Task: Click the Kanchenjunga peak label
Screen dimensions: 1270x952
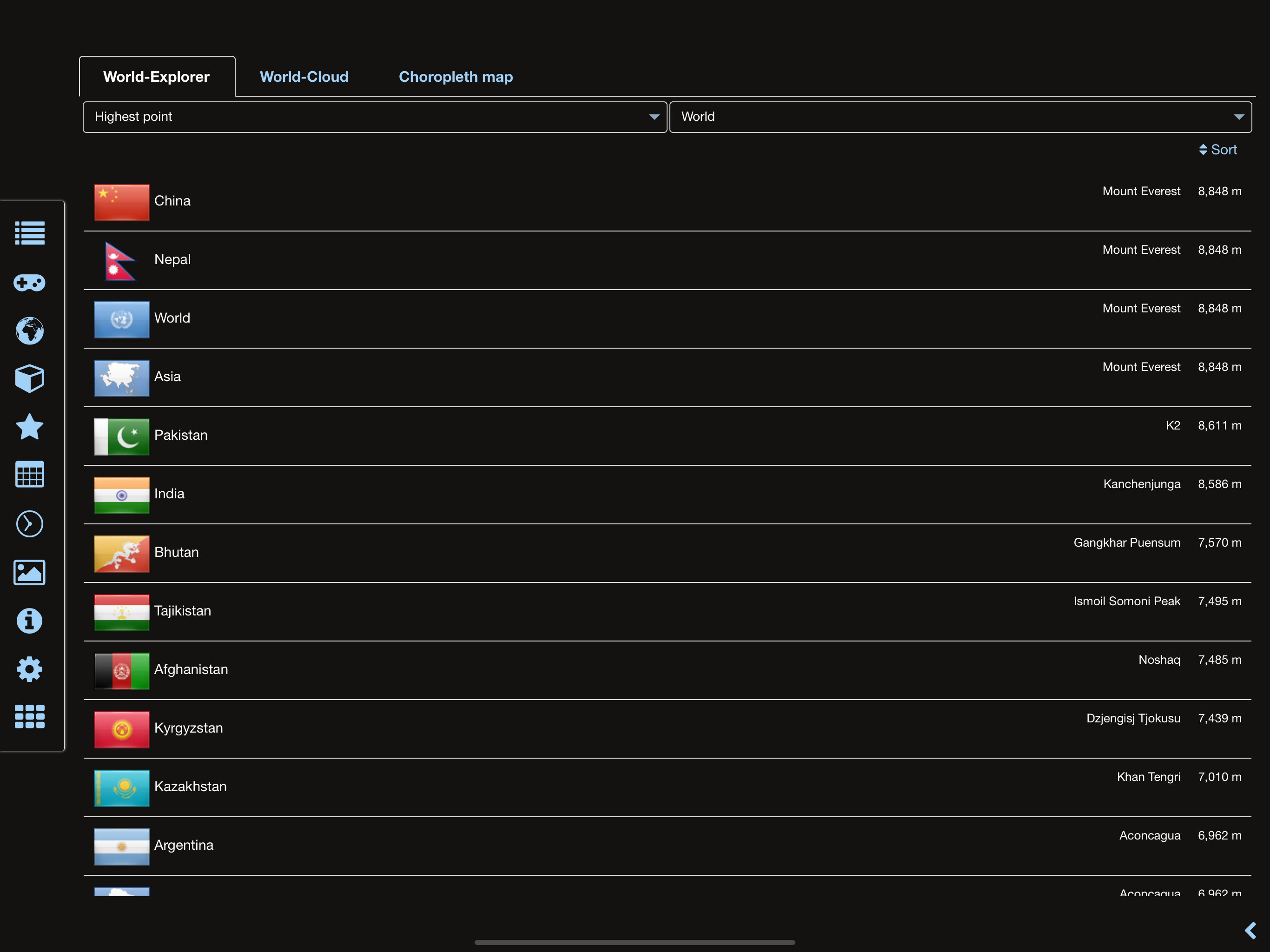Action: tap(1141, 484)
